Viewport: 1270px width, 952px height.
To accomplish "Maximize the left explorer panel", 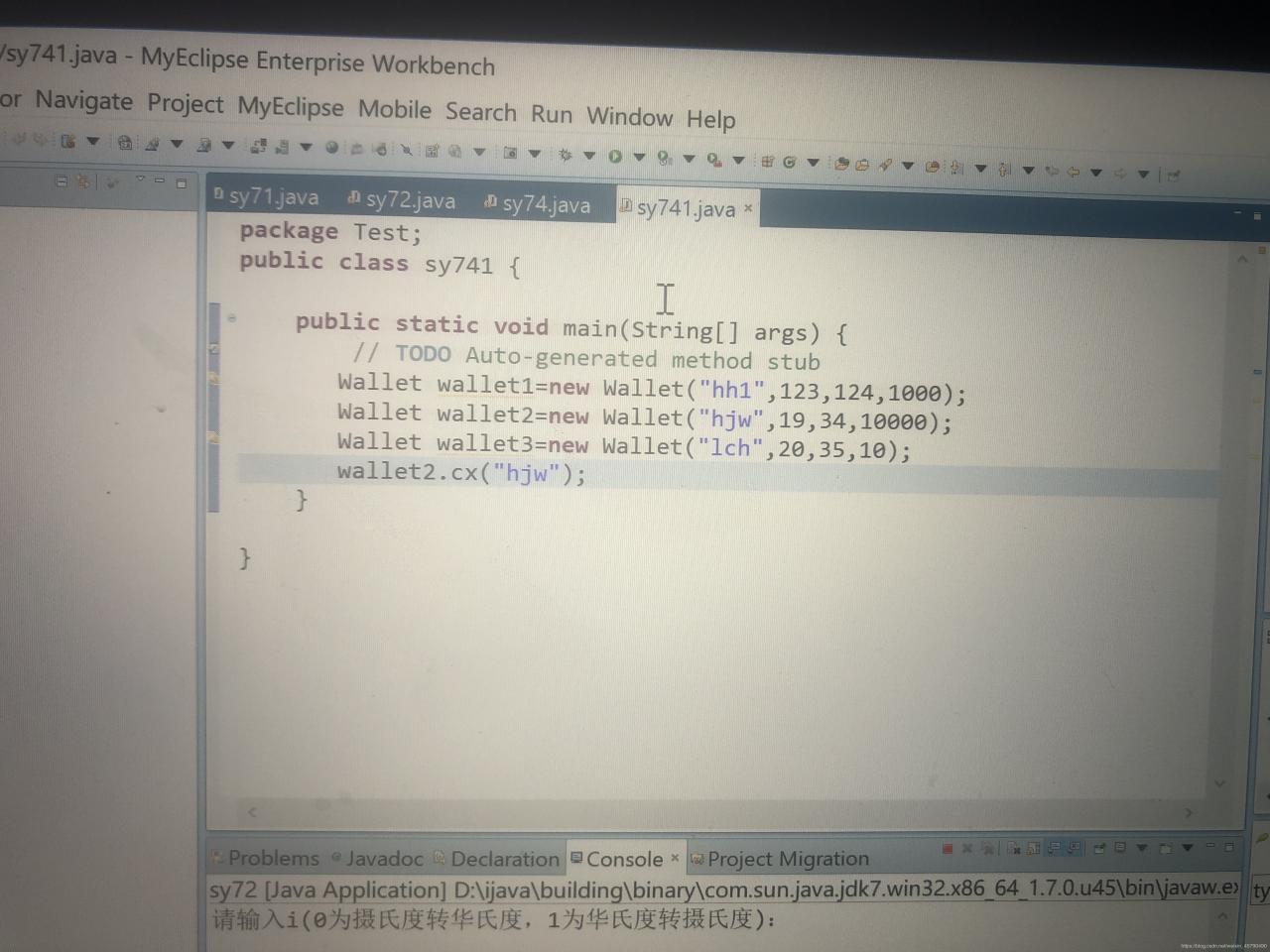I will 182,183.
